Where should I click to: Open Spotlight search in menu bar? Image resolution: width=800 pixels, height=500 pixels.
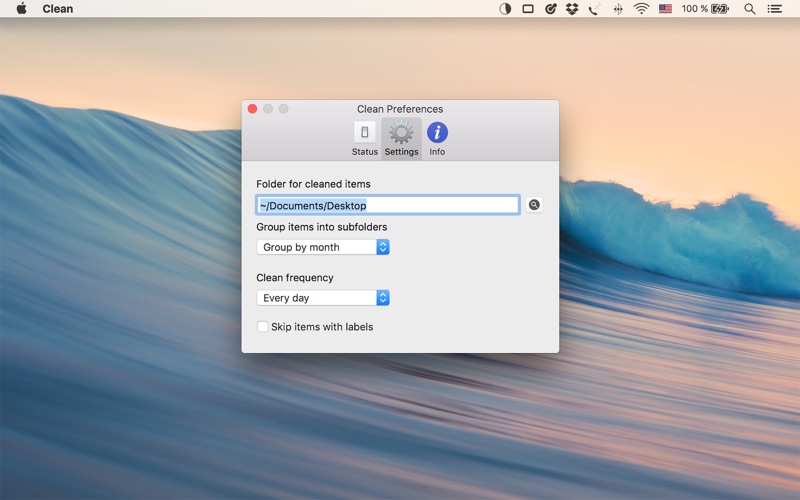click(749, 9)
